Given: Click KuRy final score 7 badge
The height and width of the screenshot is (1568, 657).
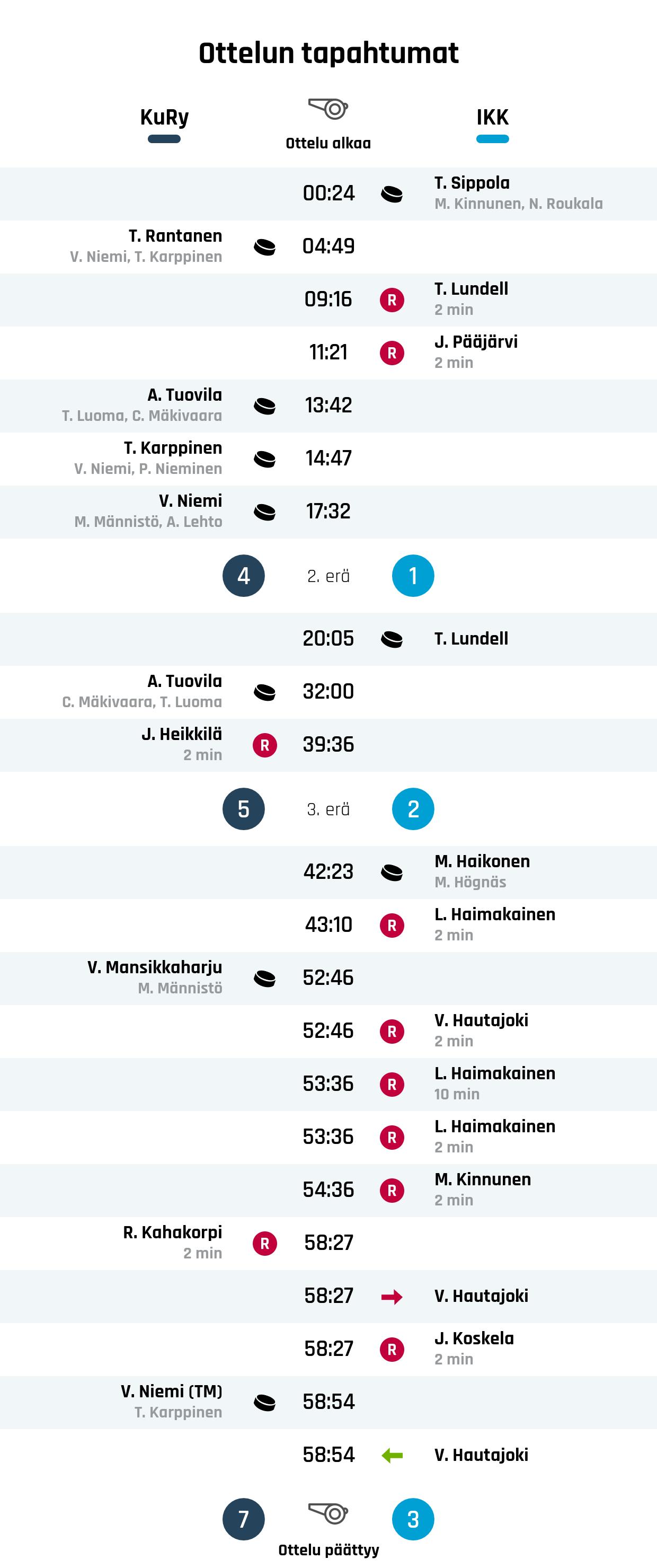Looking at the screenshot, I should (x=243, y=1519).
